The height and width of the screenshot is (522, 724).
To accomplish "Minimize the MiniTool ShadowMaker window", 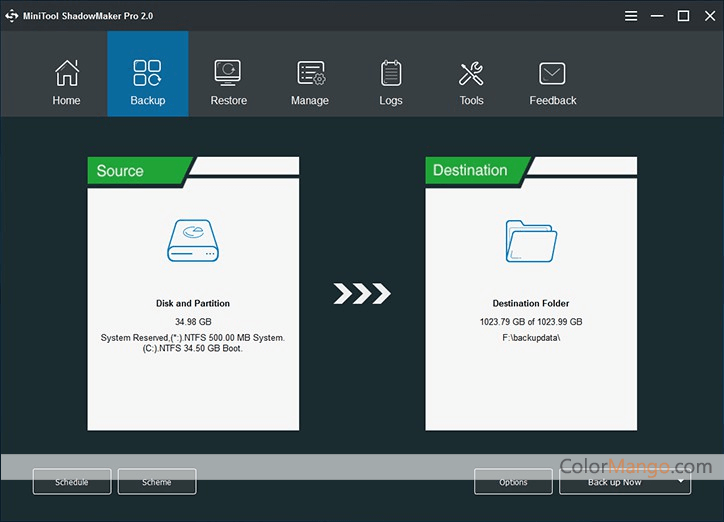I will click(x=658, y=16).
